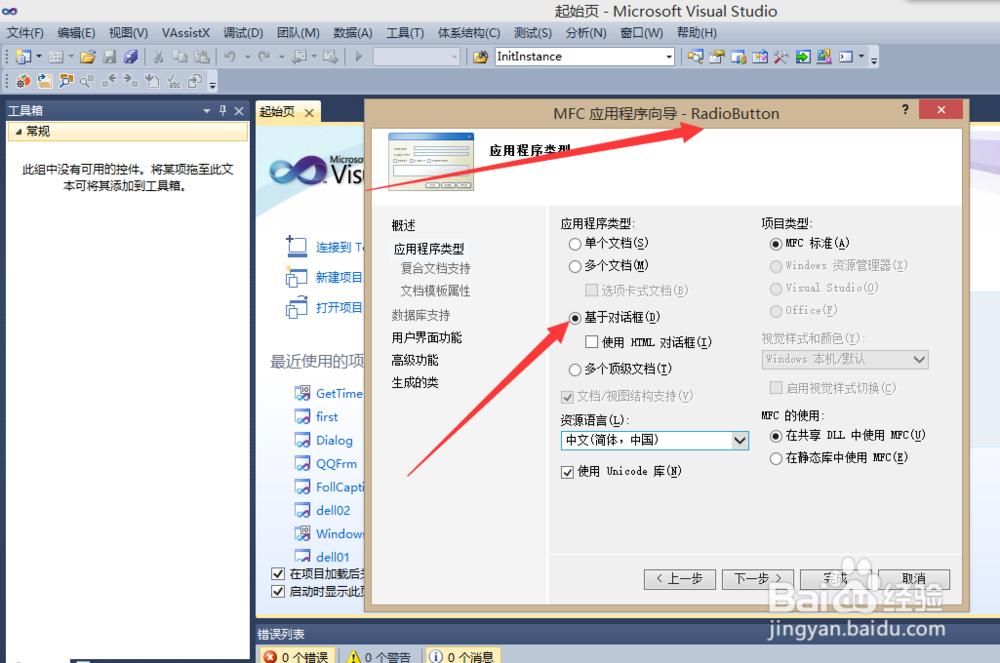Viewport: 1000px width, 663px height.
Task: Click the 0 个错误 filter in error list
Action: (x=297, y=656)
